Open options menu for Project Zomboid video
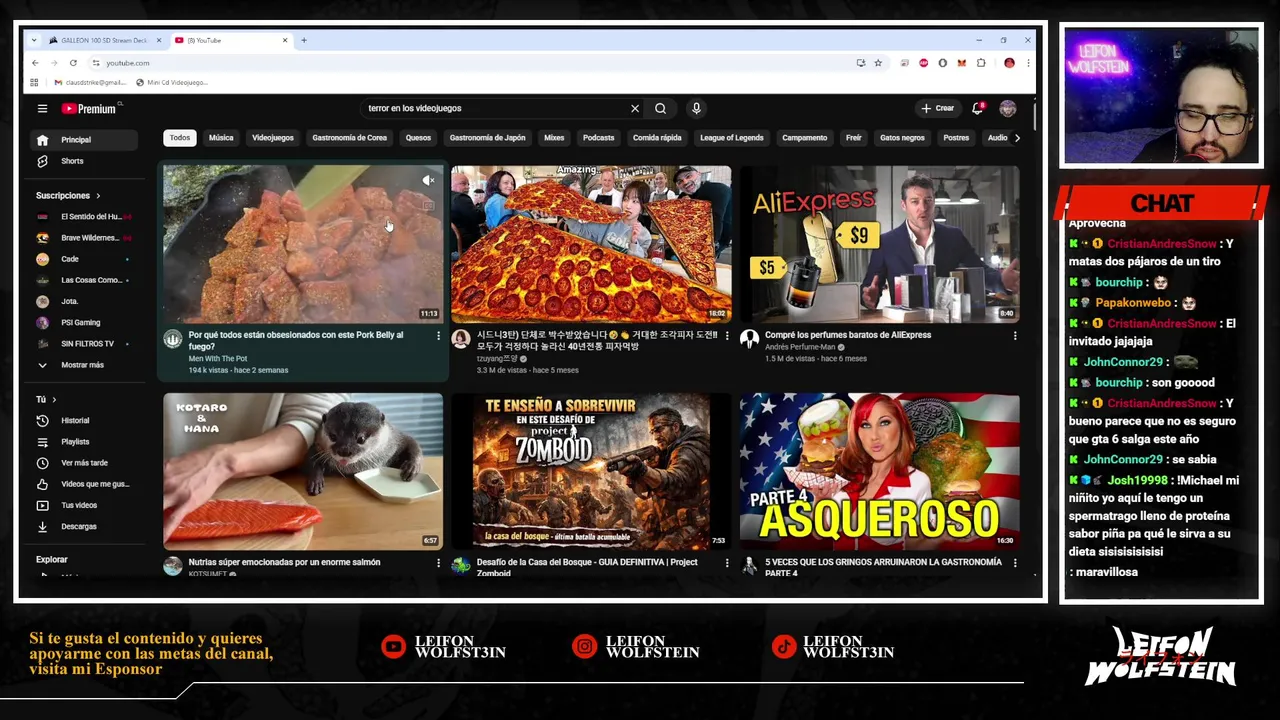Image resolution: width=1280 pixels, height=720 pixels. [x=727, y=563]
